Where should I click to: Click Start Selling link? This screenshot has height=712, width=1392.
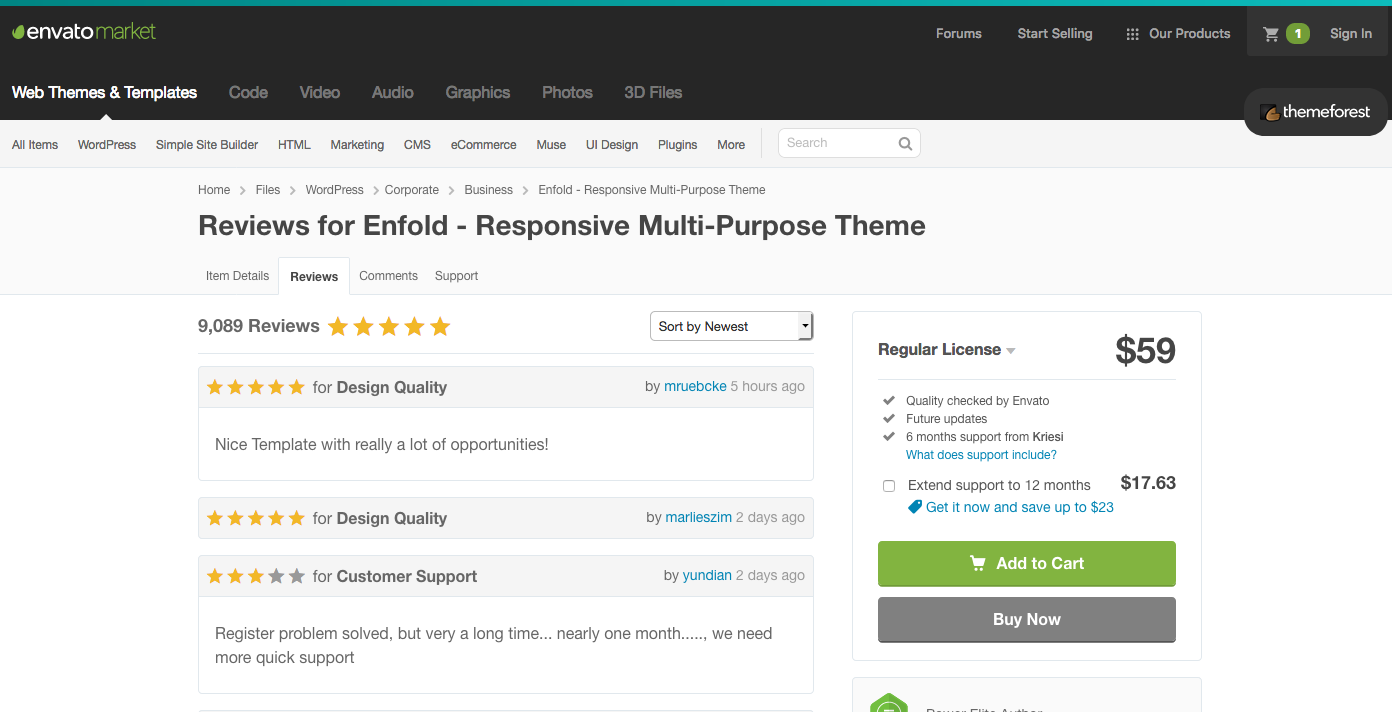click(x=1054, y=34)
